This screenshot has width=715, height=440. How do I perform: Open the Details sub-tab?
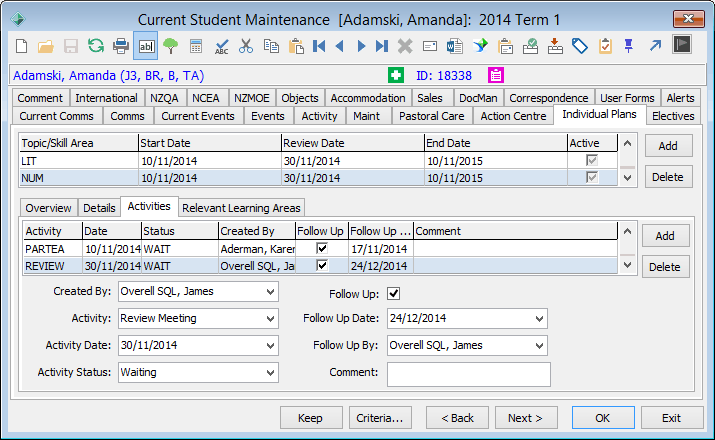coord(99,208)
